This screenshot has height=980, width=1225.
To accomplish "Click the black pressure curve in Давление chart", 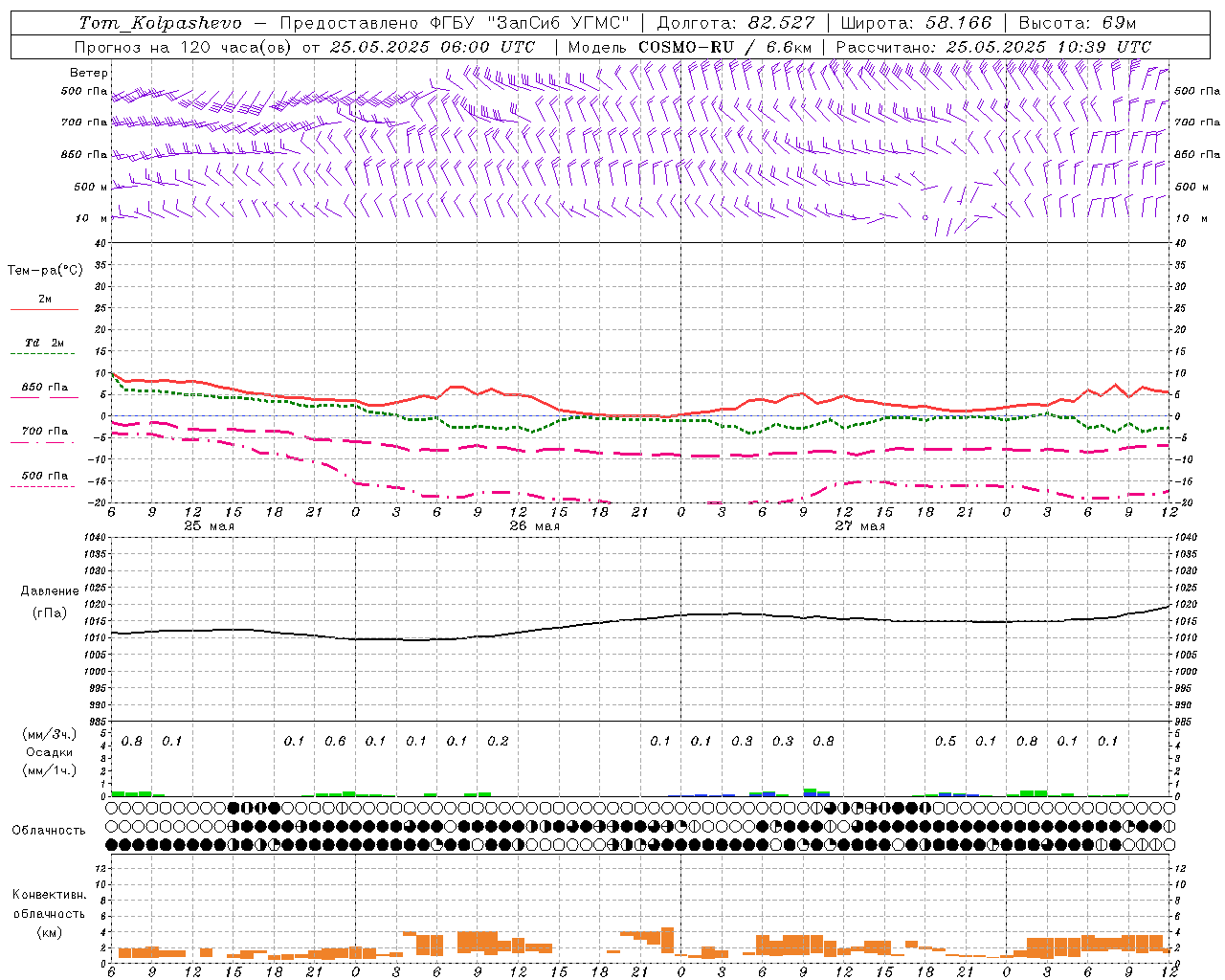I will [x=639, y=618].
